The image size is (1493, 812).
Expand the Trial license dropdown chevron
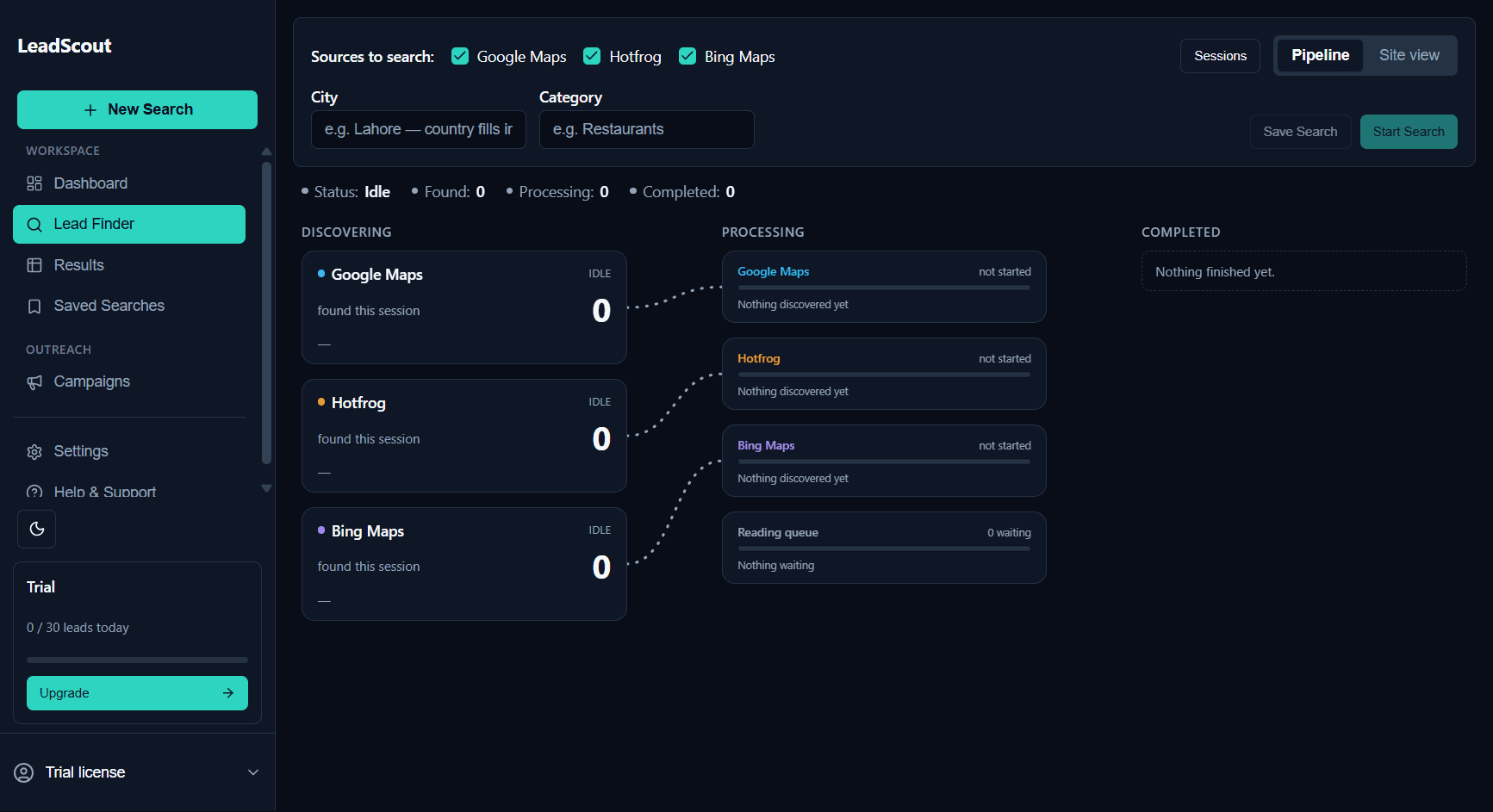pos(253,772)
